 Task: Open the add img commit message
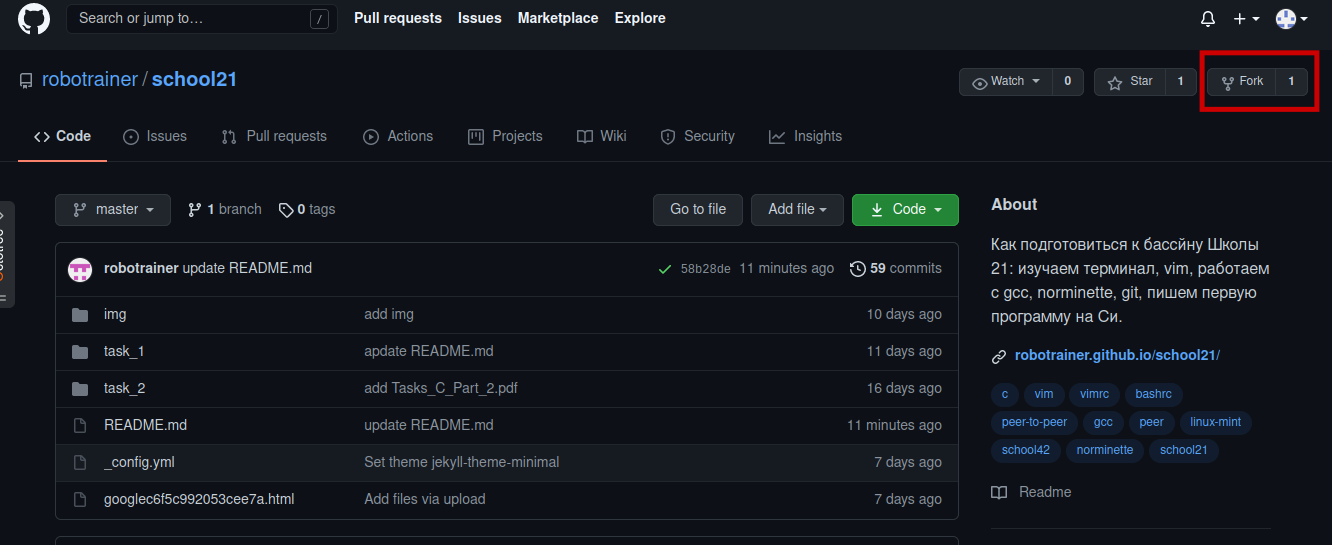pos(389,315)
